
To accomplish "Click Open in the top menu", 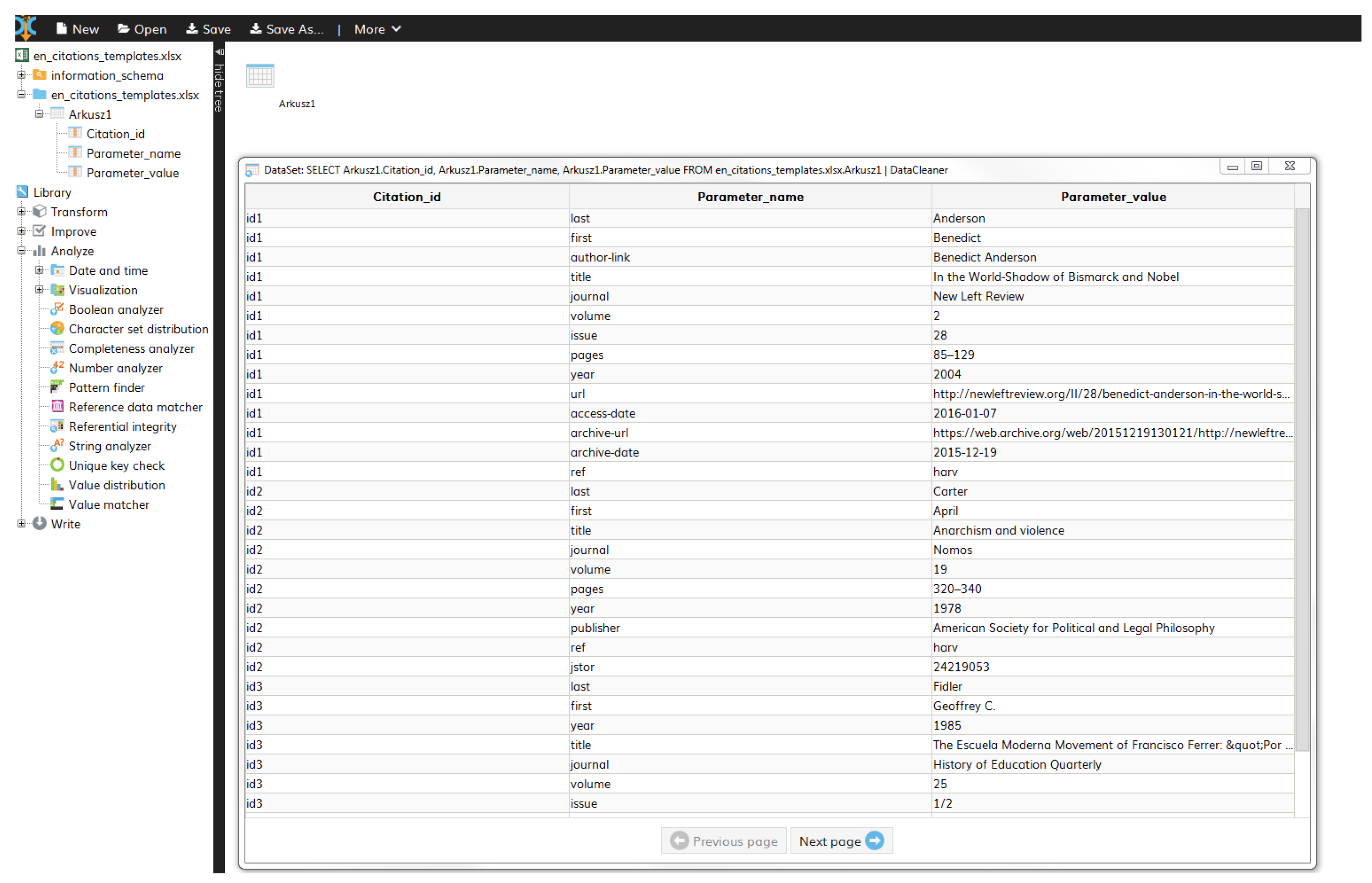I will 142,29.
